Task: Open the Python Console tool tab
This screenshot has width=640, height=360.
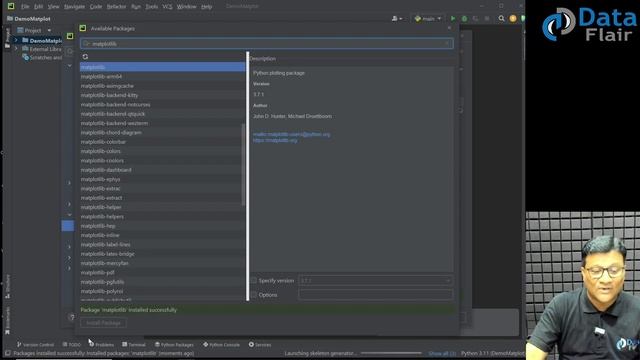Action: [221, 344]
